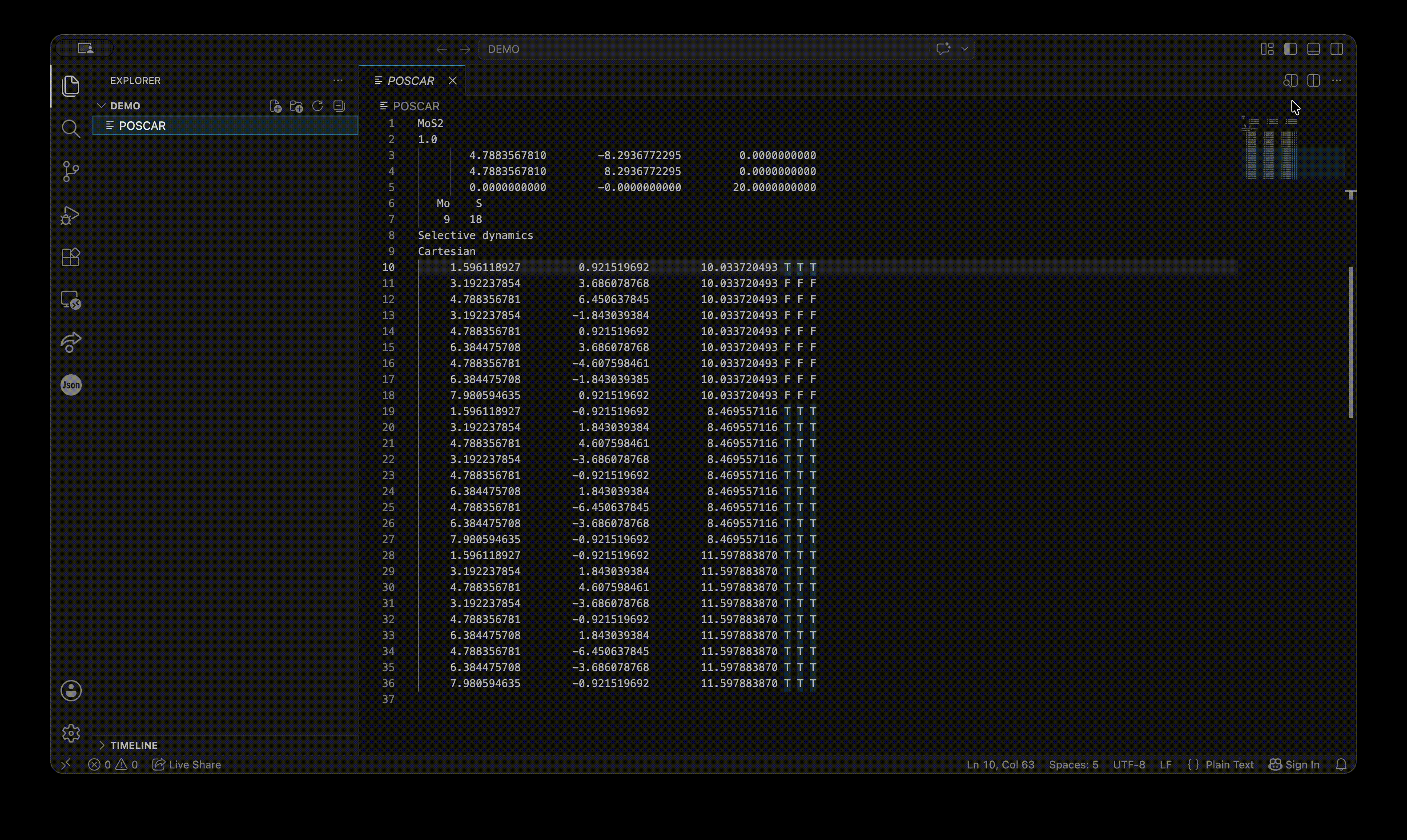This screenshot has height=840, width=1407.
Task: Click the minimap code overview
Action: (1293, 148)
